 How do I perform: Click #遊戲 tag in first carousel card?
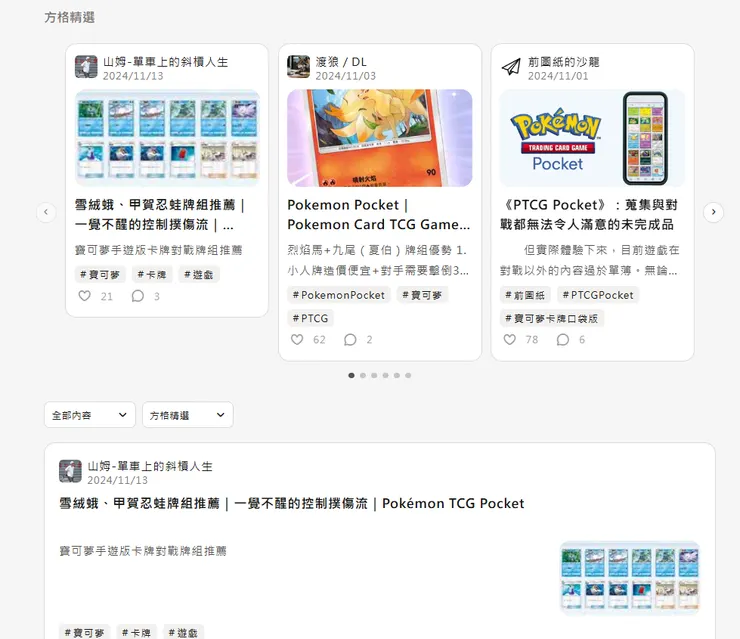[199, 274]
